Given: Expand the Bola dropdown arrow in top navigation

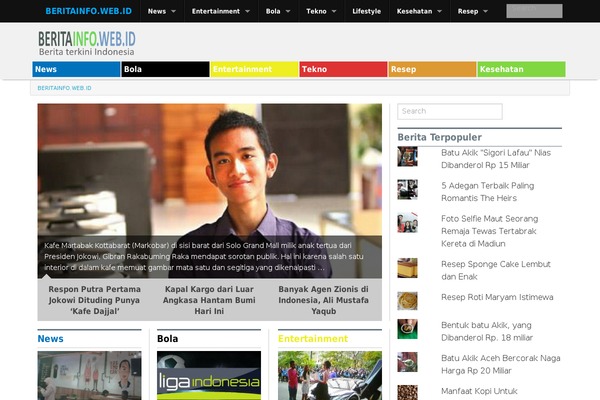Looking at the screenshot, I should 288,11.
